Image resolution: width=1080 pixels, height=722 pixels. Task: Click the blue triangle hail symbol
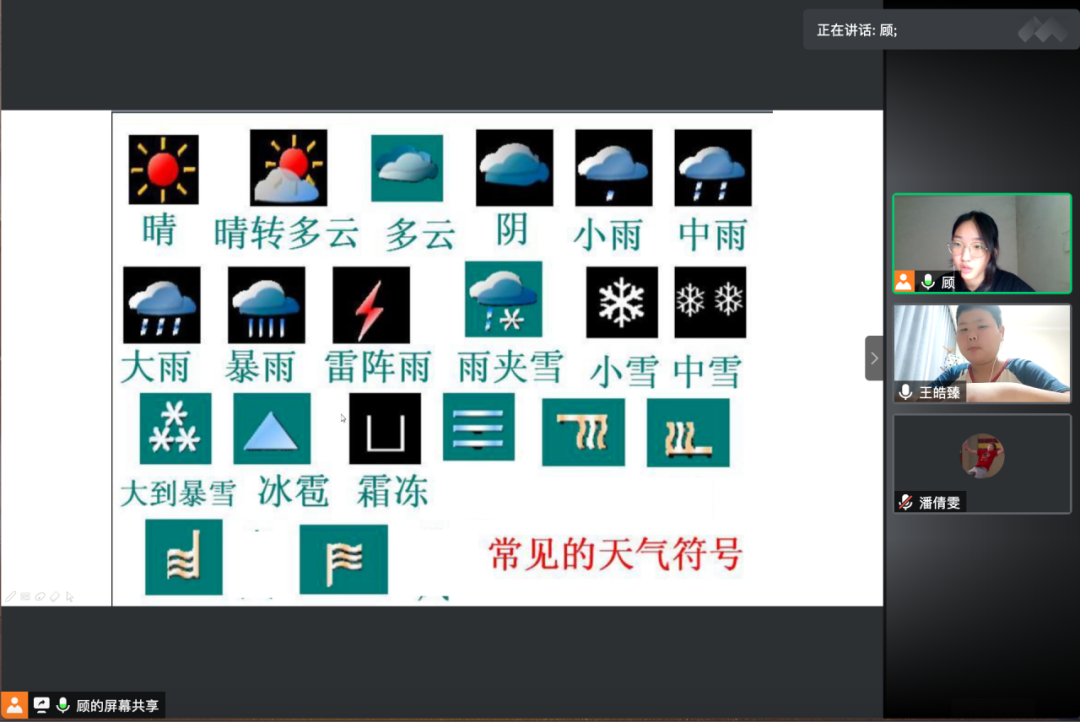(272, 428)
